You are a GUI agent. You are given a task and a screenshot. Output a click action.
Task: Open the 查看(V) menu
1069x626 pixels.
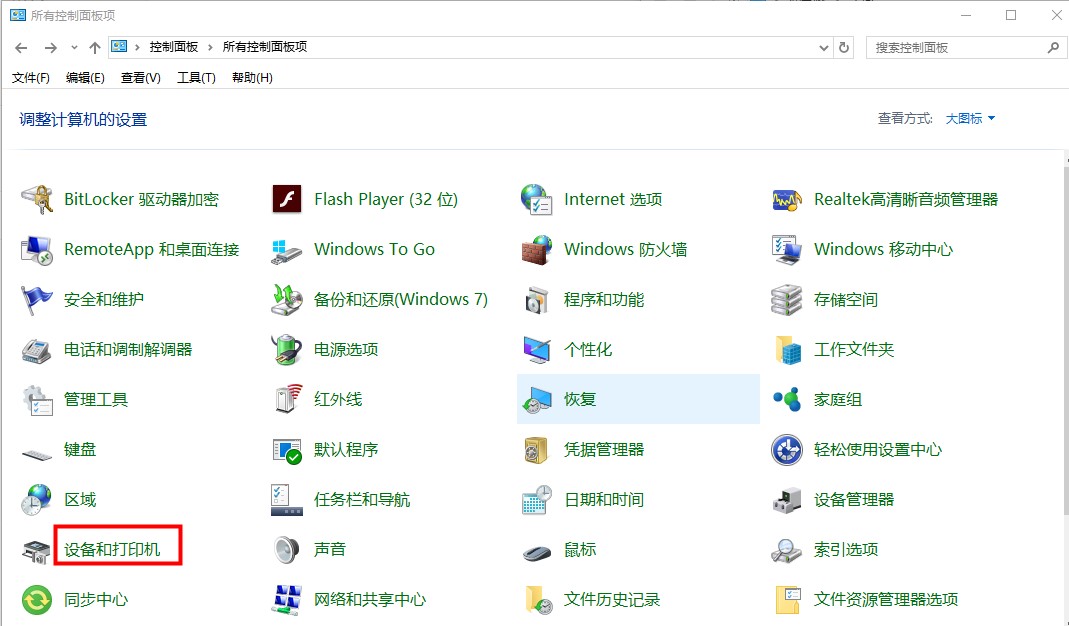pyautogui.click(x=140, y=78)
